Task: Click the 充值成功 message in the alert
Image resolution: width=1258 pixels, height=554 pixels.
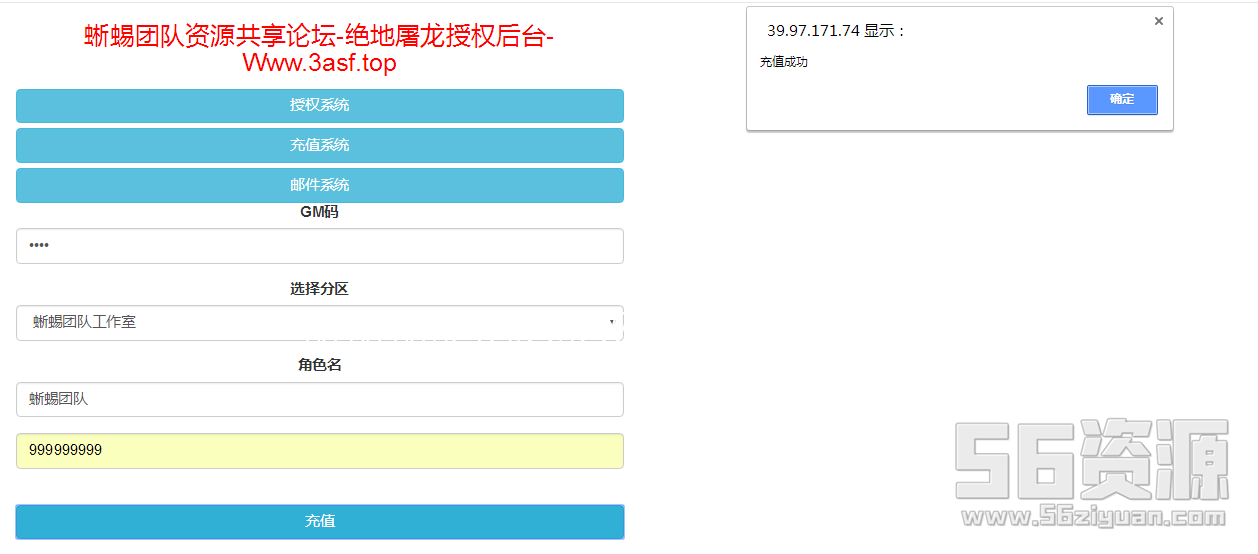Action: click(x=784, y=62)
